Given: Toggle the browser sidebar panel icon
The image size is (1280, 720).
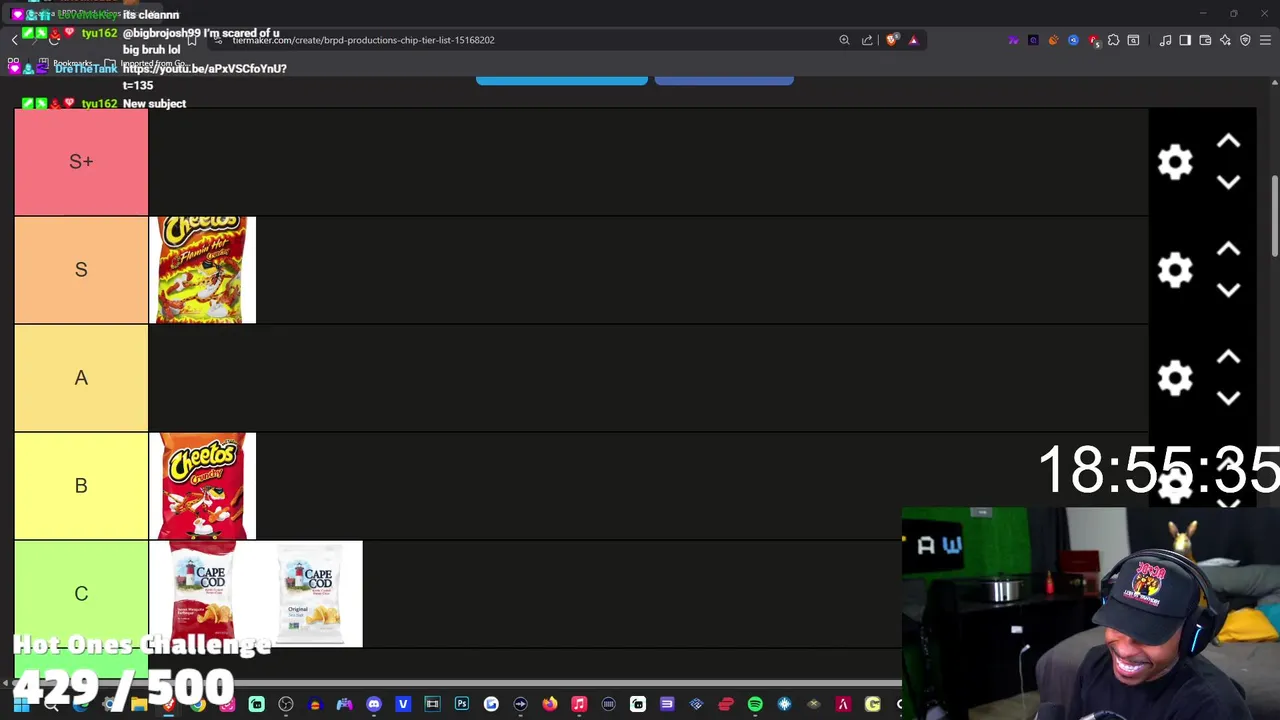Looking at the screenshot, I should coord(1185,40).
